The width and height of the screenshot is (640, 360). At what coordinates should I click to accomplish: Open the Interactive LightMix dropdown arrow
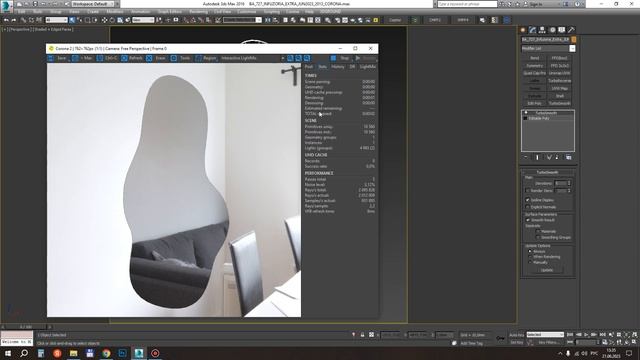tap(283, 58)
